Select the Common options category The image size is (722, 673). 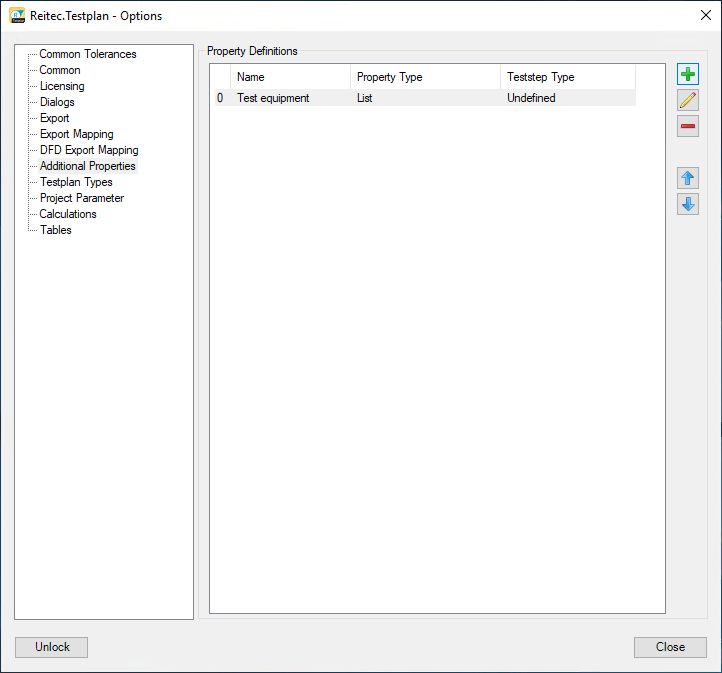pyautogui.click(x=60, y=70)
